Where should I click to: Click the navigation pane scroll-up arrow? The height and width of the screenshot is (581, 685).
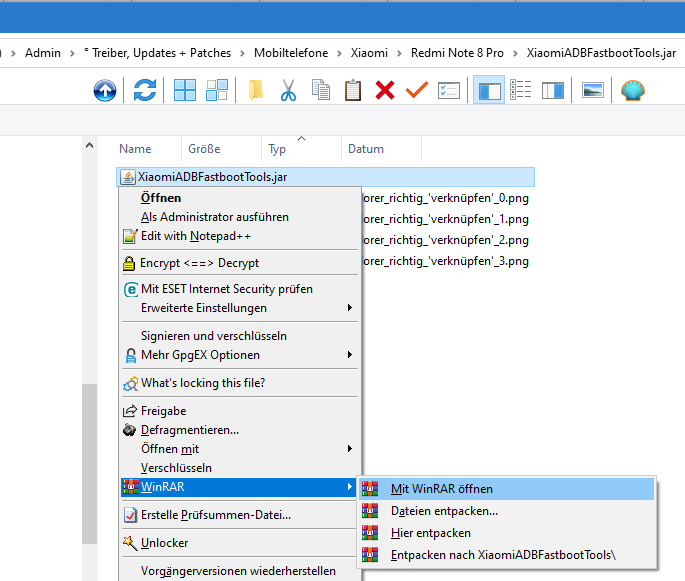90,145
